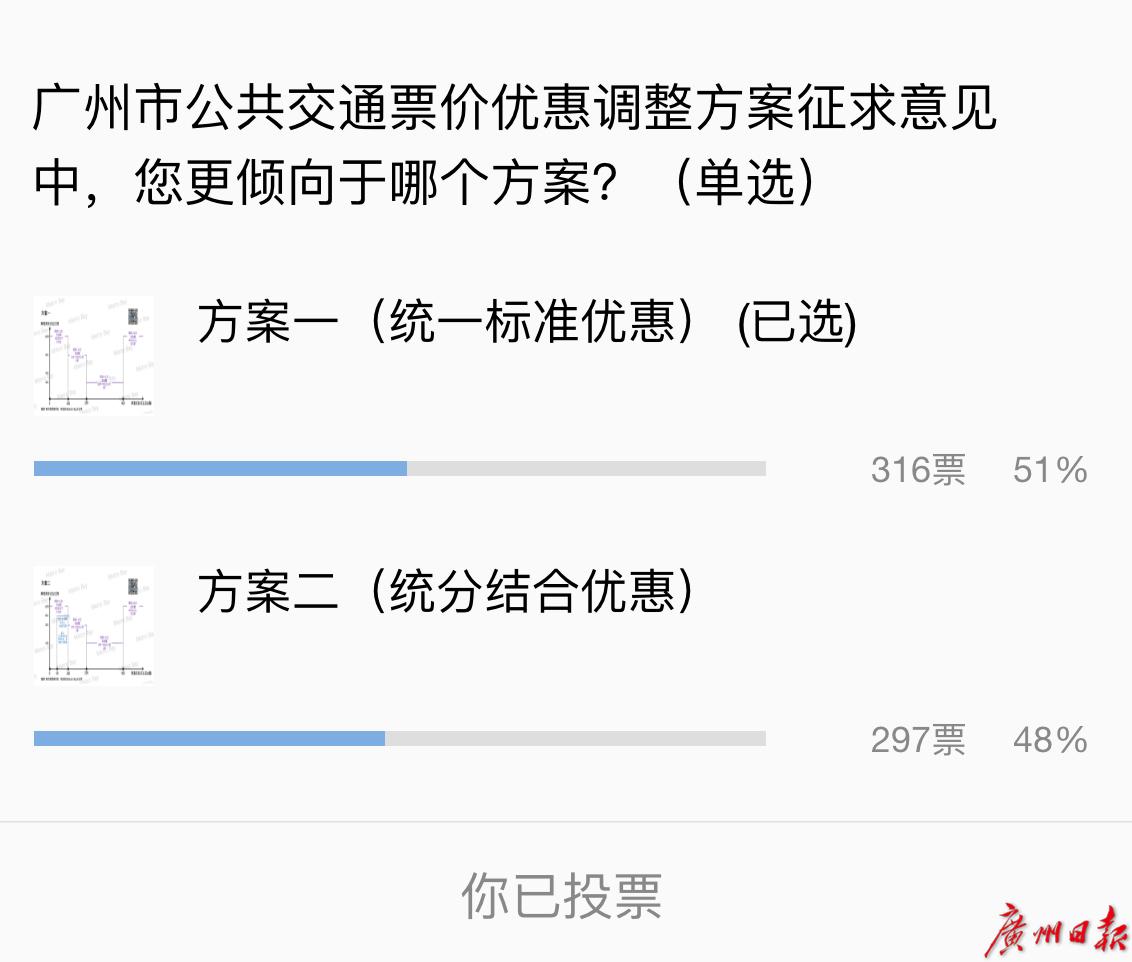This screenshot has width=1132, height=962.
Task: Click the gray unfilled bar portion for 方案一
Action: click(x=586, y=469)
